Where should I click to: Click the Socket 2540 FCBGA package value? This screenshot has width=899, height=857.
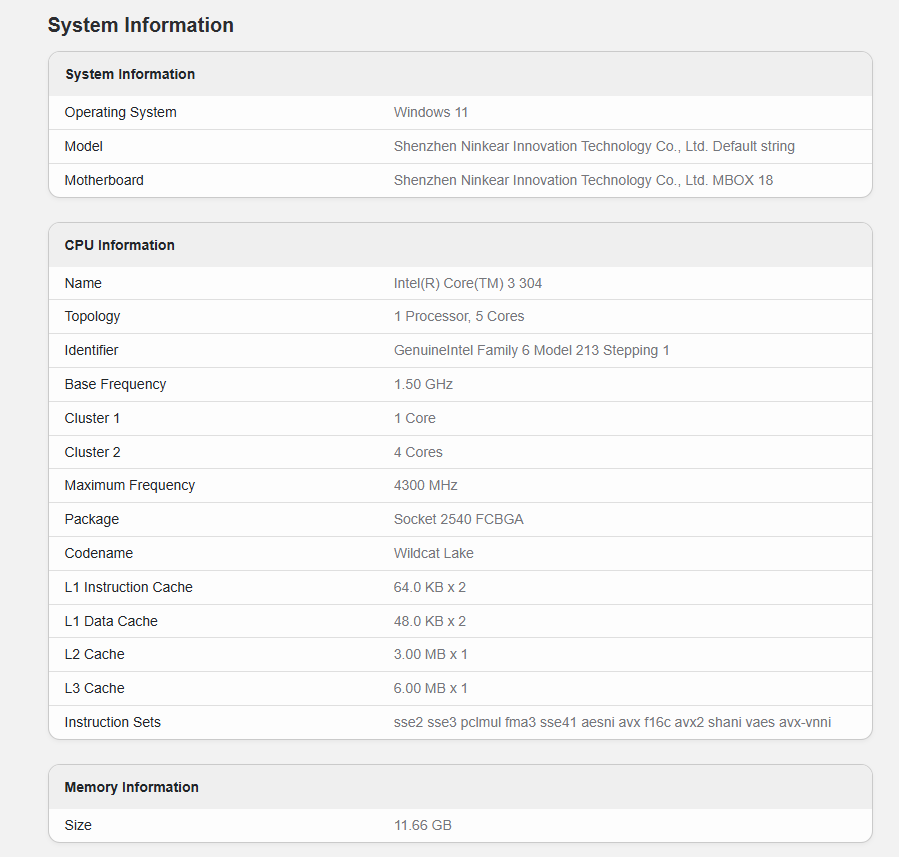458,519
